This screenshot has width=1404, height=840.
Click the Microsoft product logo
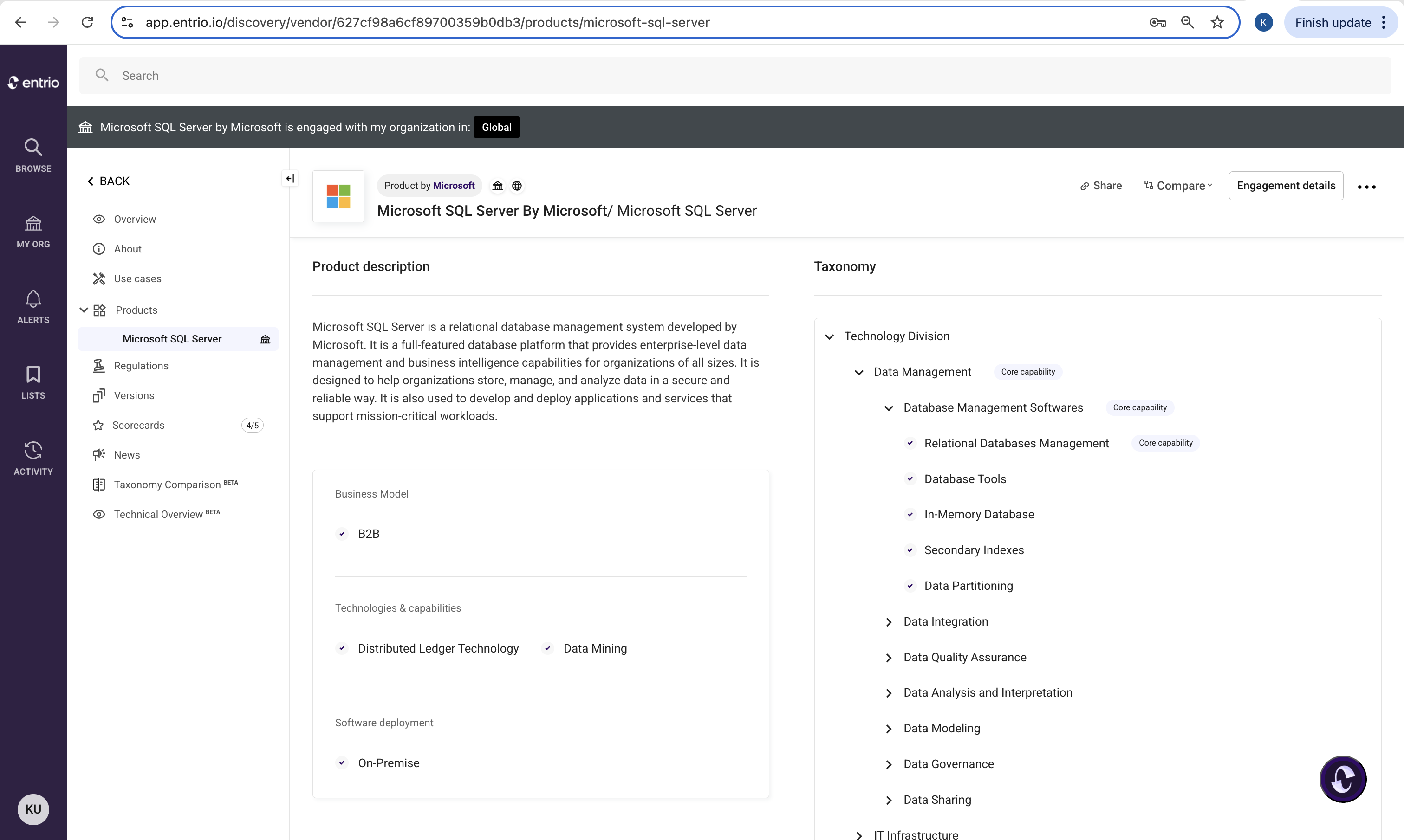(x=338, y=196)
